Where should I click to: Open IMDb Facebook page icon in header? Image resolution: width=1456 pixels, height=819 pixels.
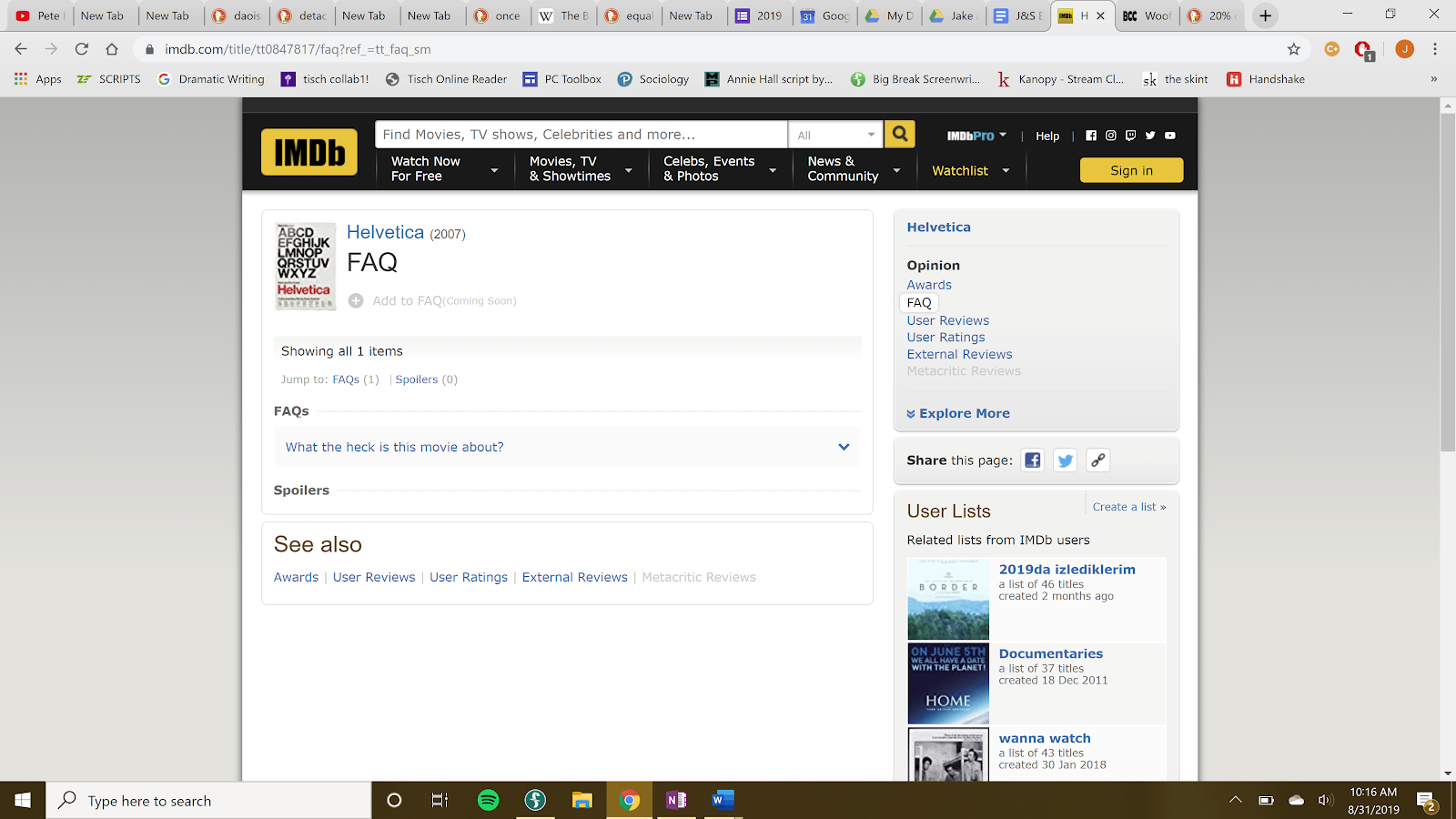pyautogui.click(x=1091, y=136)
